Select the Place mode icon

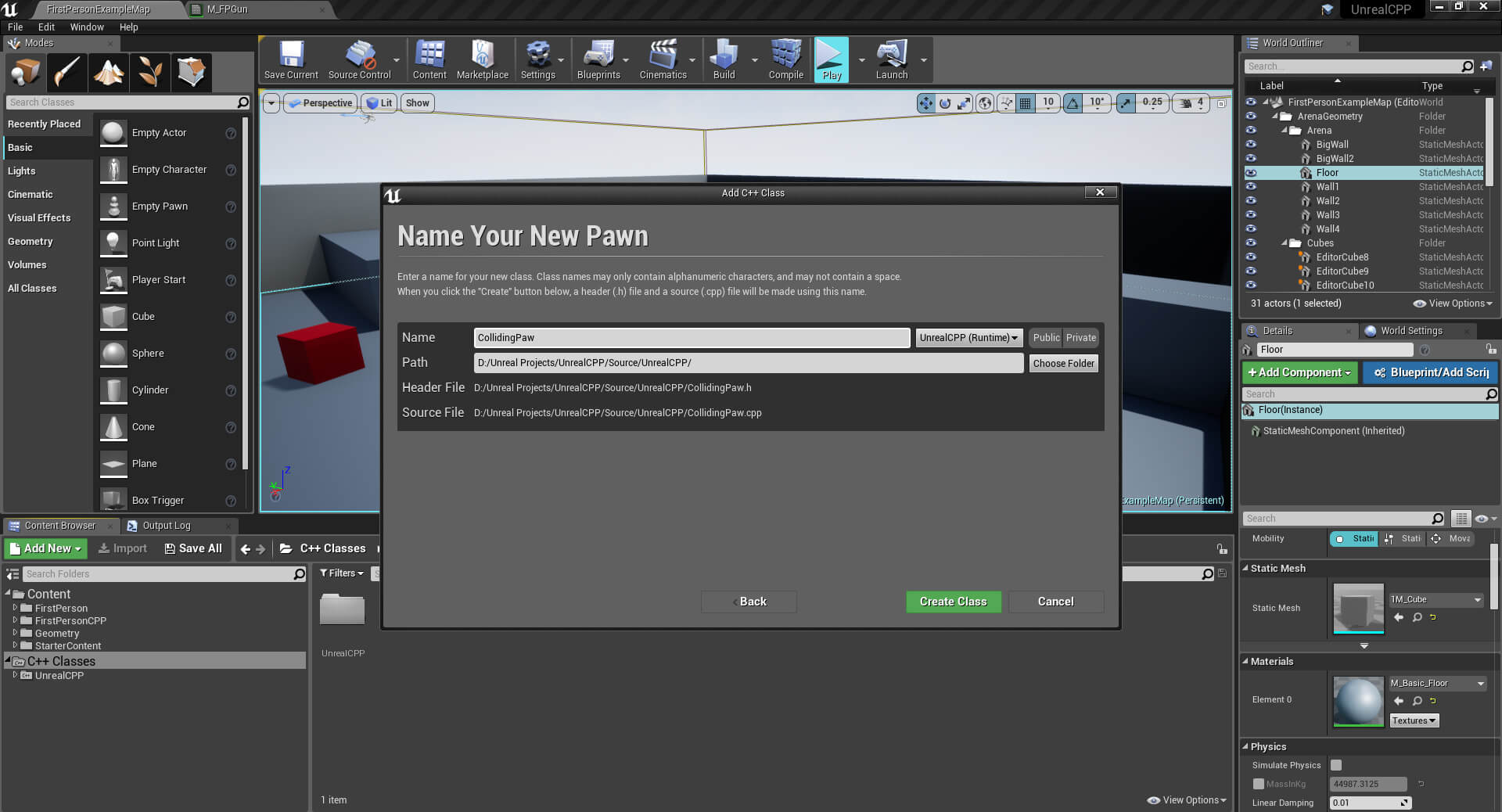pos(25,73)
